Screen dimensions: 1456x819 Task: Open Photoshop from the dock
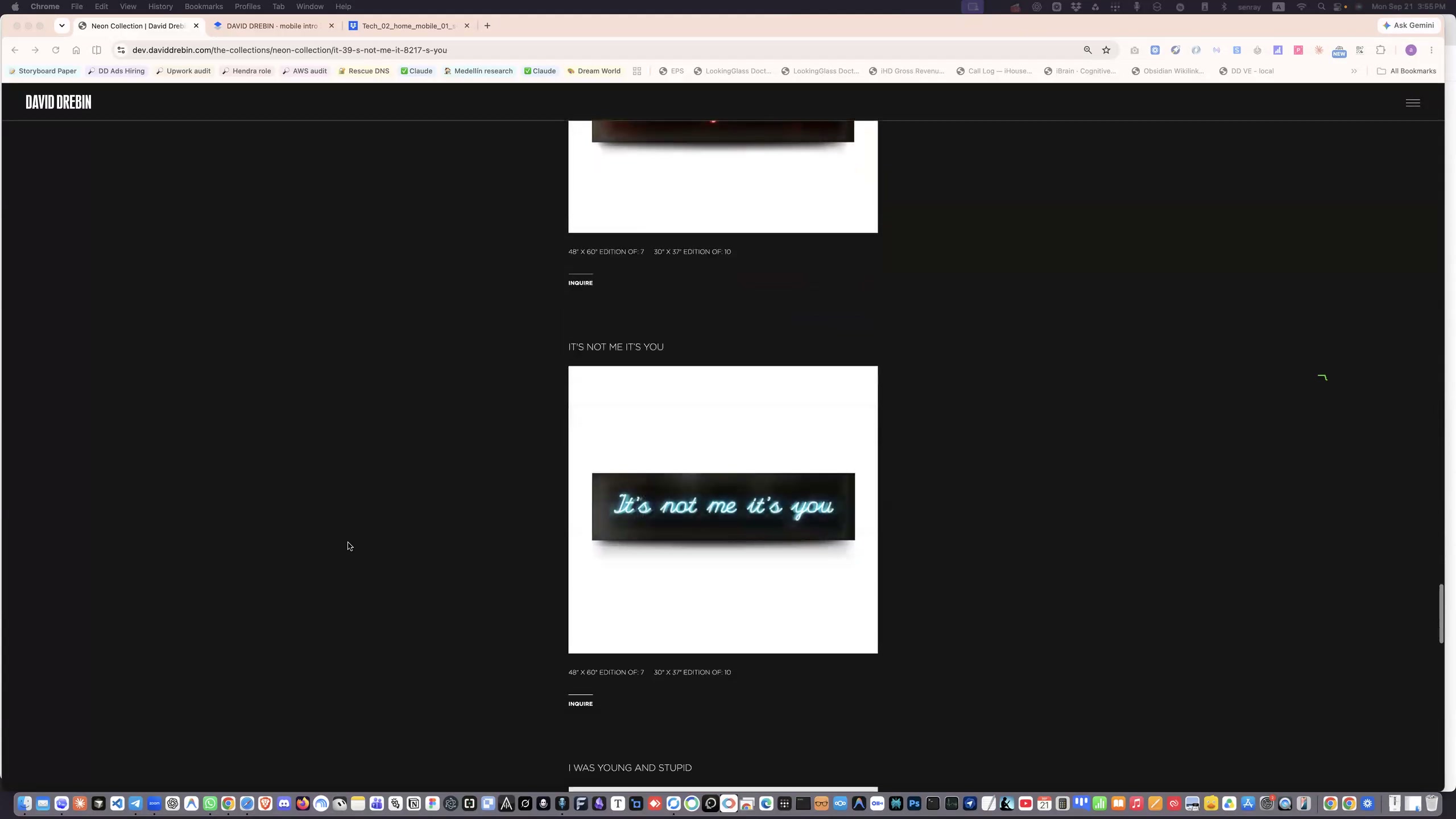tap(914, 803)
